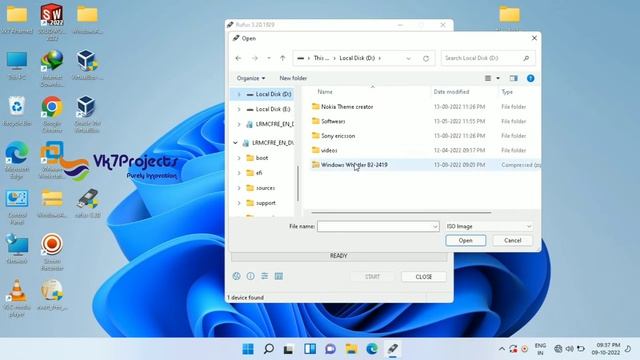Image resolution: width=640 pixels, height=360 pixels.
Task: Open SOLIDWORKS 2022 desktop shortcut
Action: pyautogui.click(x=52, y=22)
